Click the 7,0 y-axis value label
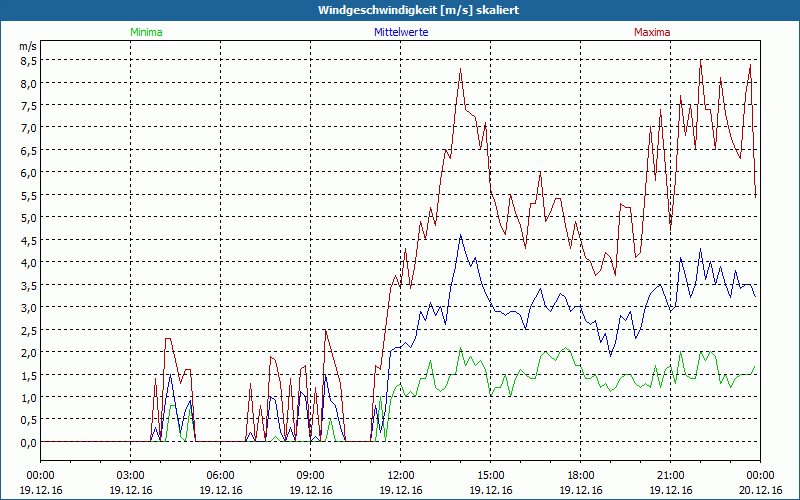Viewport: 800px width, 500px height. 29,127
